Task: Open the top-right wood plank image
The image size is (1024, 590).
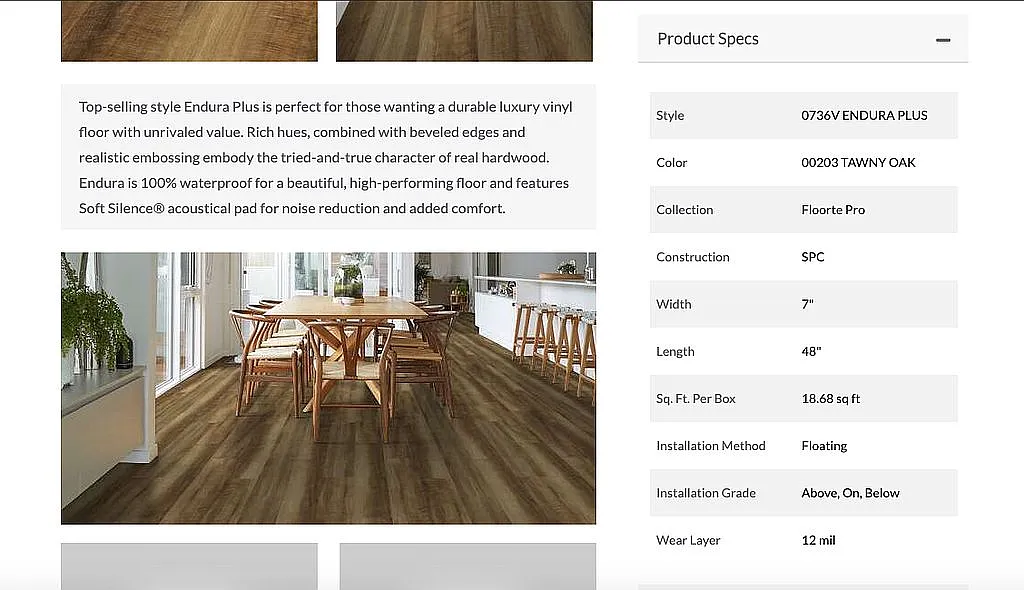Action: (464, 31)
